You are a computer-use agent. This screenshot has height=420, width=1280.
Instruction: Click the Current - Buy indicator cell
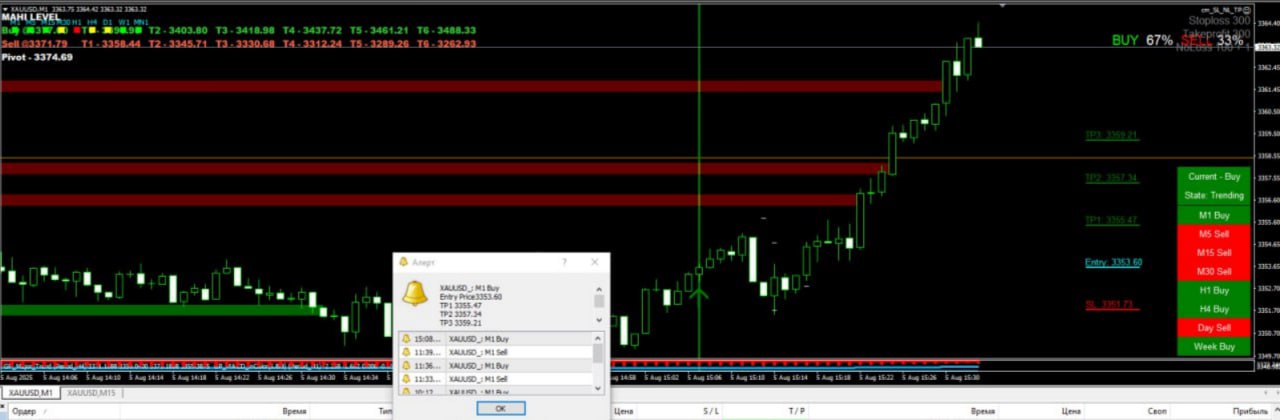point(1213,176)
